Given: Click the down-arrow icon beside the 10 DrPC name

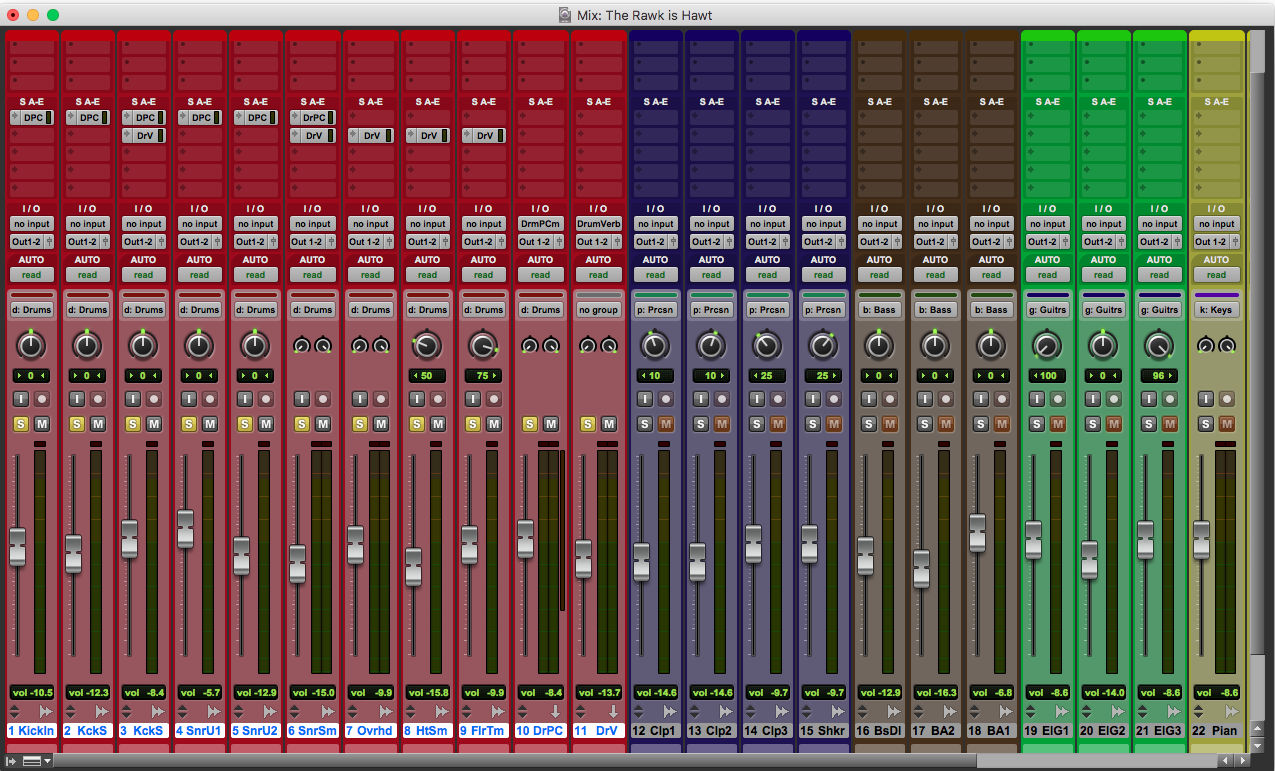Looking at the screenshot, I should pyautogui.click(x=556, y=712).
